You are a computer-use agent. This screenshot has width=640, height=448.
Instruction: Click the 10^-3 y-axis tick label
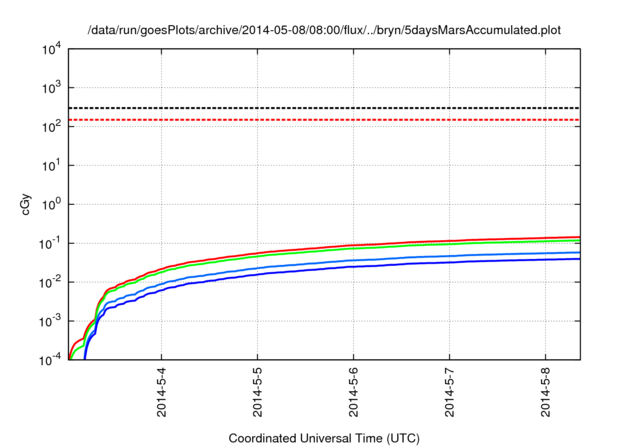coord(50,321)
